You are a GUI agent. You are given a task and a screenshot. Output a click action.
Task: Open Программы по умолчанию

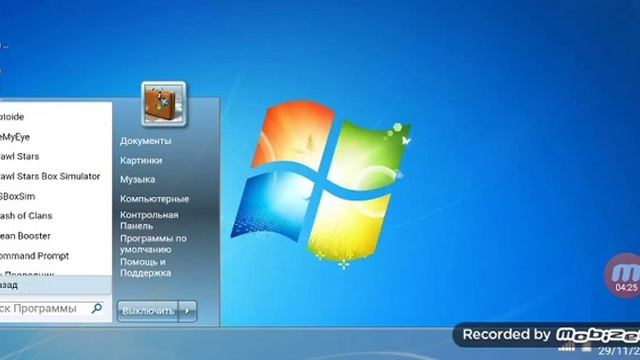pyautogui.click(x=153, y=244)
